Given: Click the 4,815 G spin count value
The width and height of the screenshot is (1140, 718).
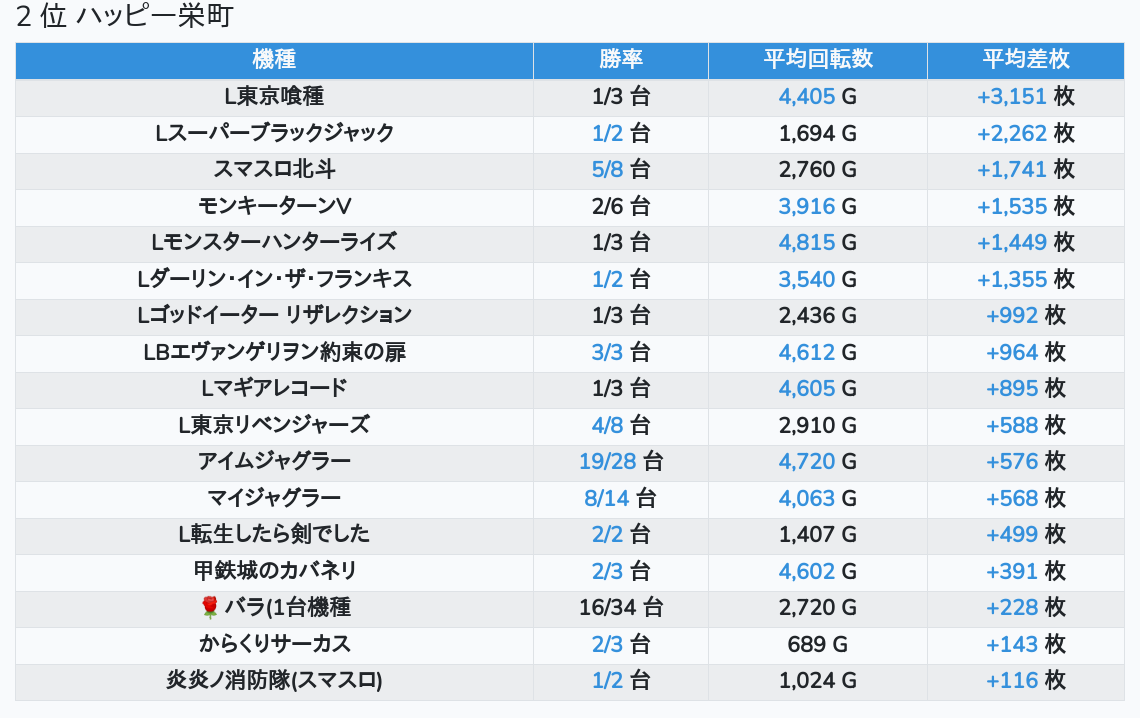Looking at the screenshot, I should 817,243.
